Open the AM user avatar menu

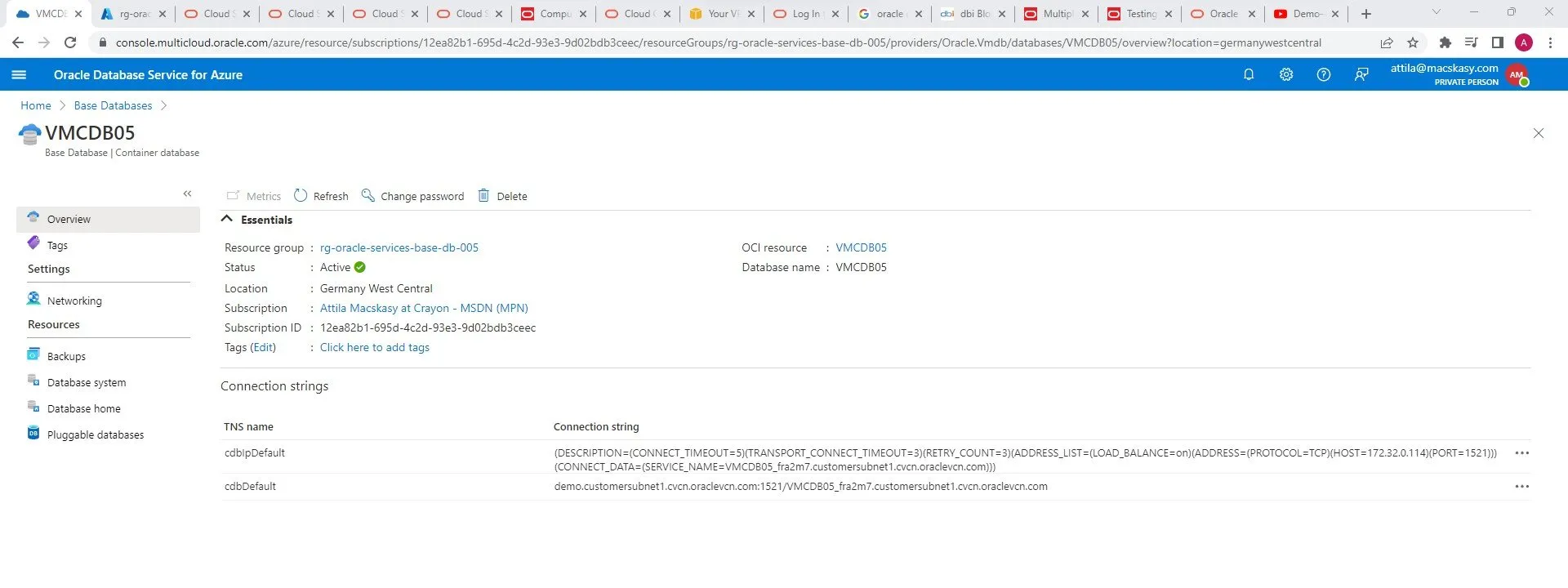1517,74
